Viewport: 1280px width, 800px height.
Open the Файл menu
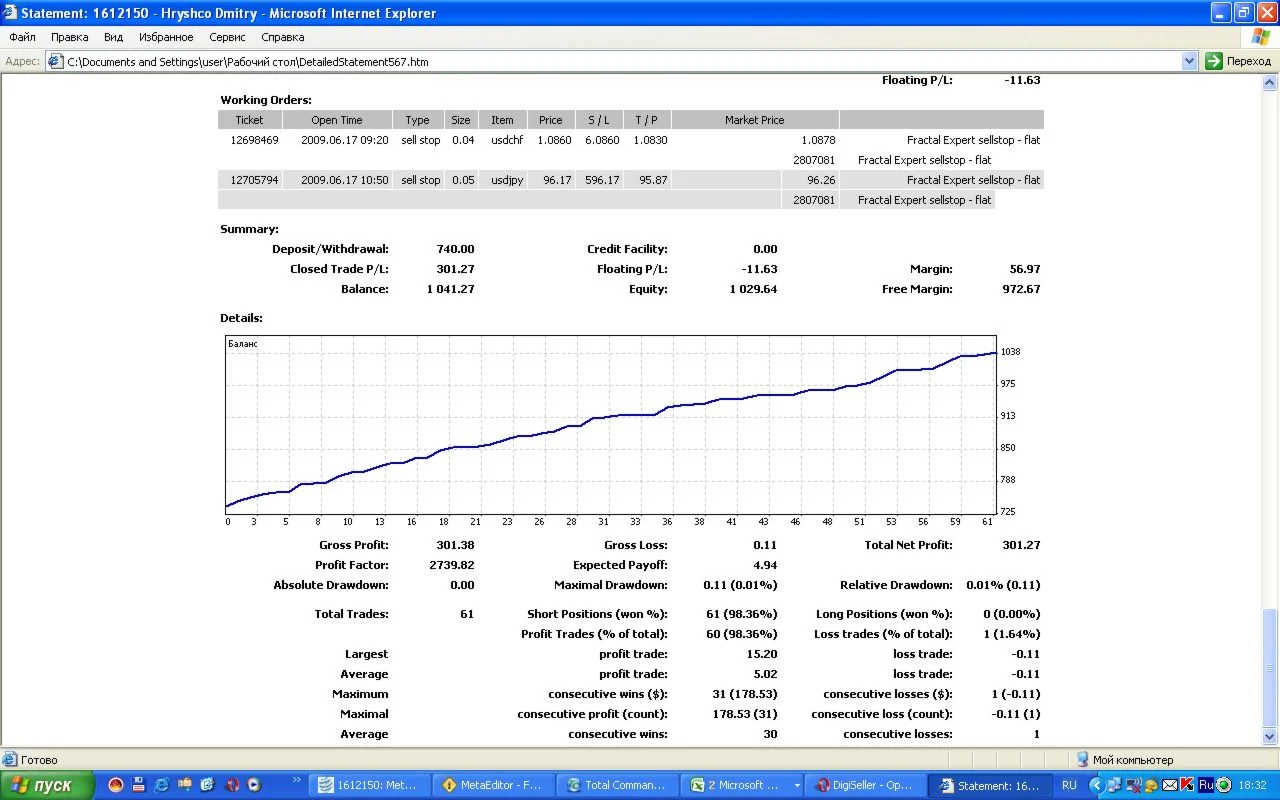22,37
